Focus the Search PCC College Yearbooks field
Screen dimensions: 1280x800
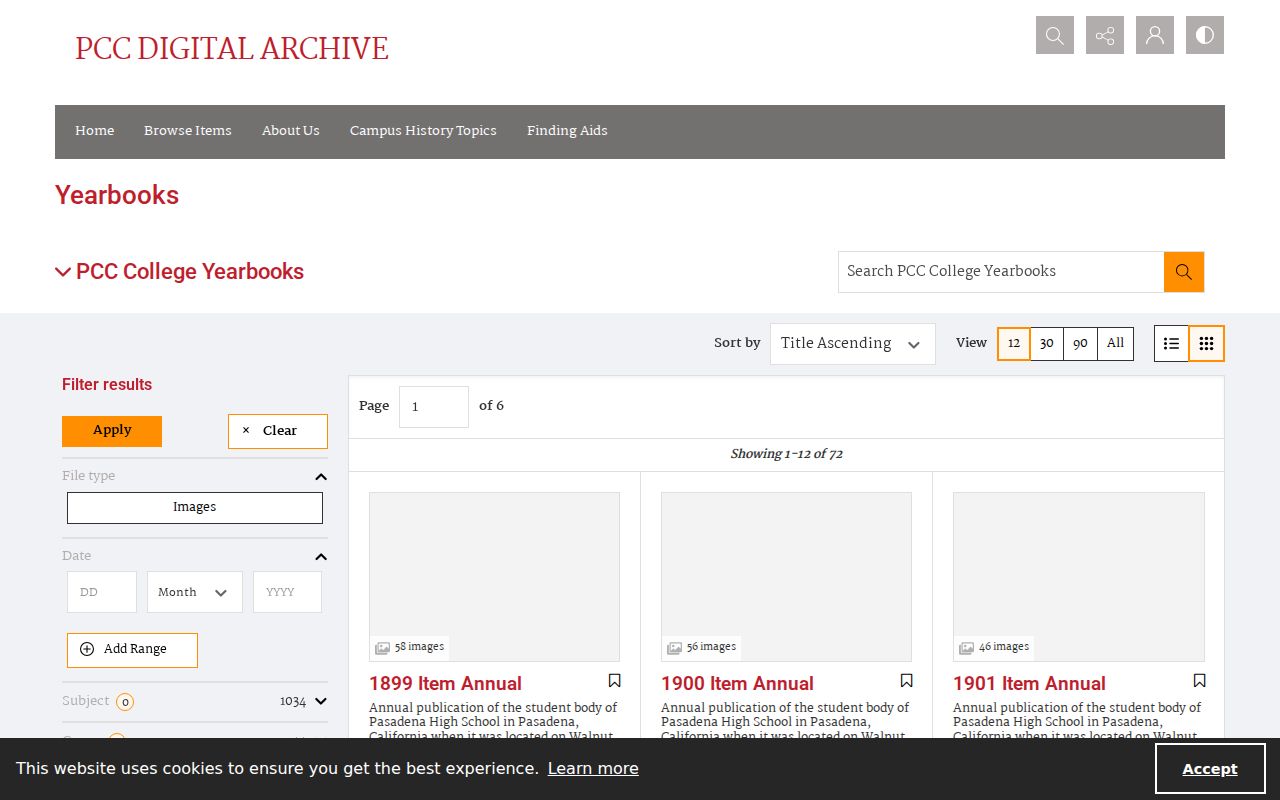pos(1001,272)
